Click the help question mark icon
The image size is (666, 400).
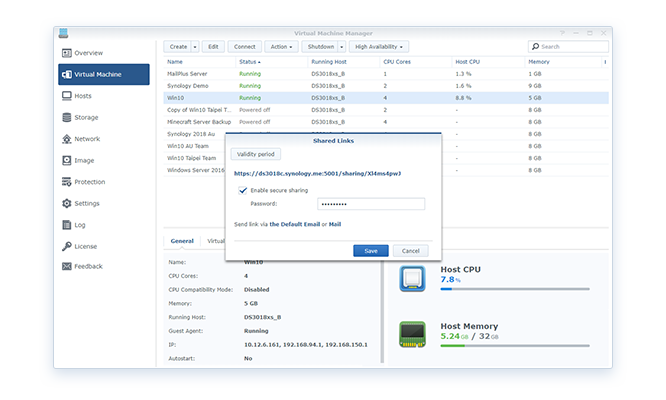click(562, 33)
